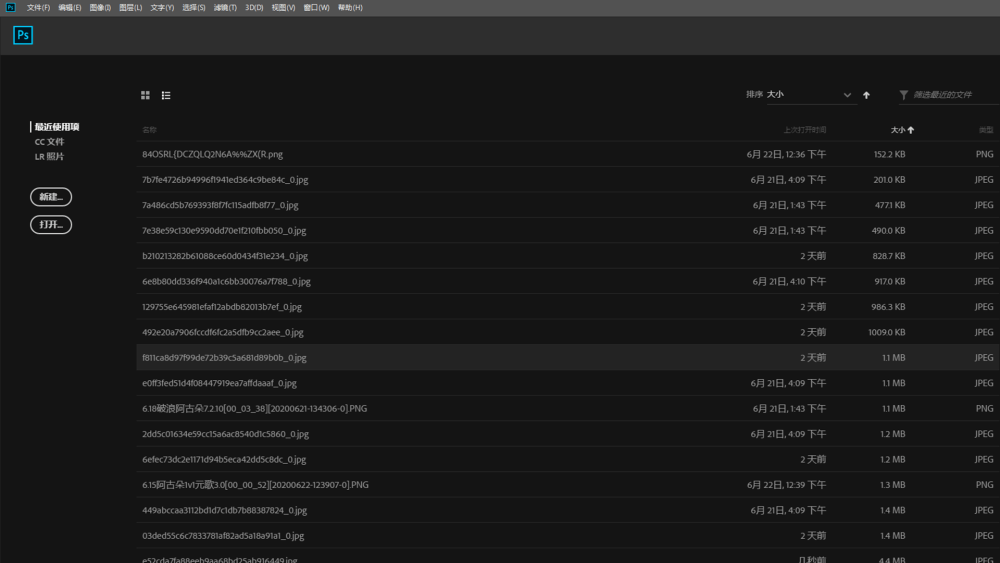Switch to list view layout
Image resolution: width=1000 pixels, height=563 pixels.
[x=166, y=95]
